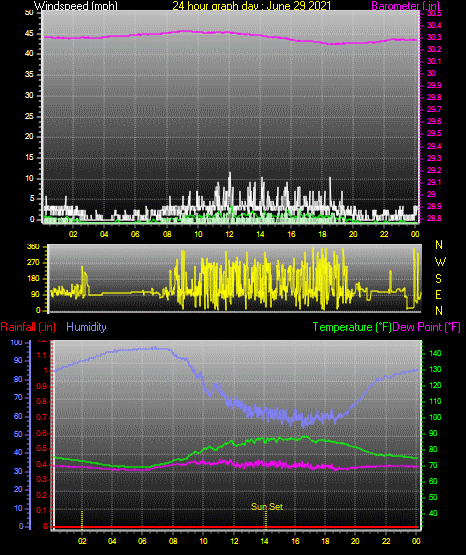Click 130 on the green temperature axis

click(x=435, y=369)
